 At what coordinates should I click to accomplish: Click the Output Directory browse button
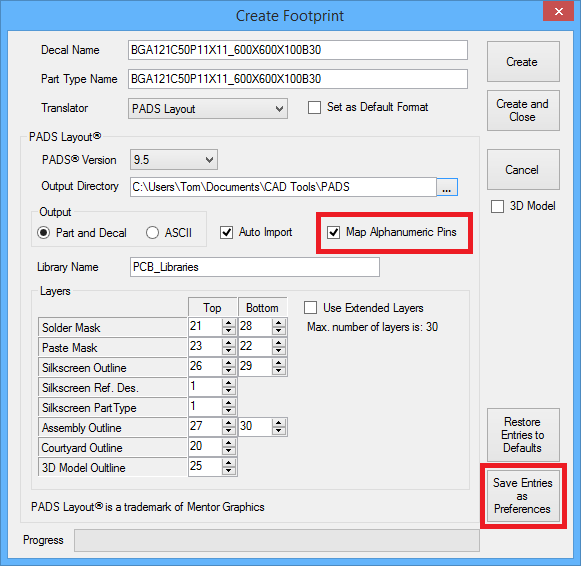tap(447, 187)
